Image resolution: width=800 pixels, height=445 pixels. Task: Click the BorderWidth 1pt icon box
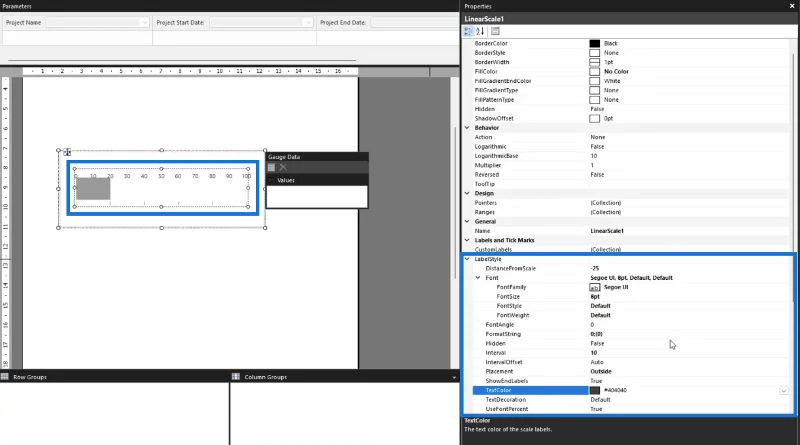(594, 62)
